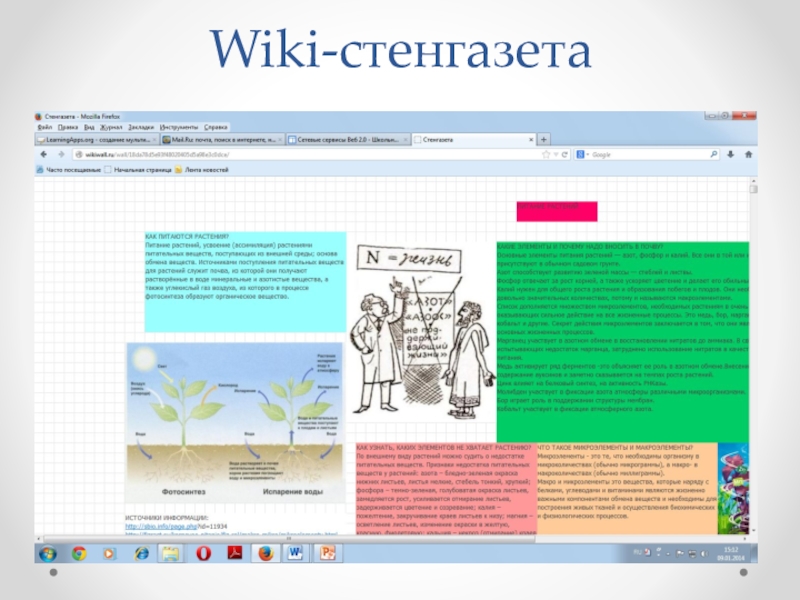Open the address bar history dropdown arrow

[x=556, y=155]
